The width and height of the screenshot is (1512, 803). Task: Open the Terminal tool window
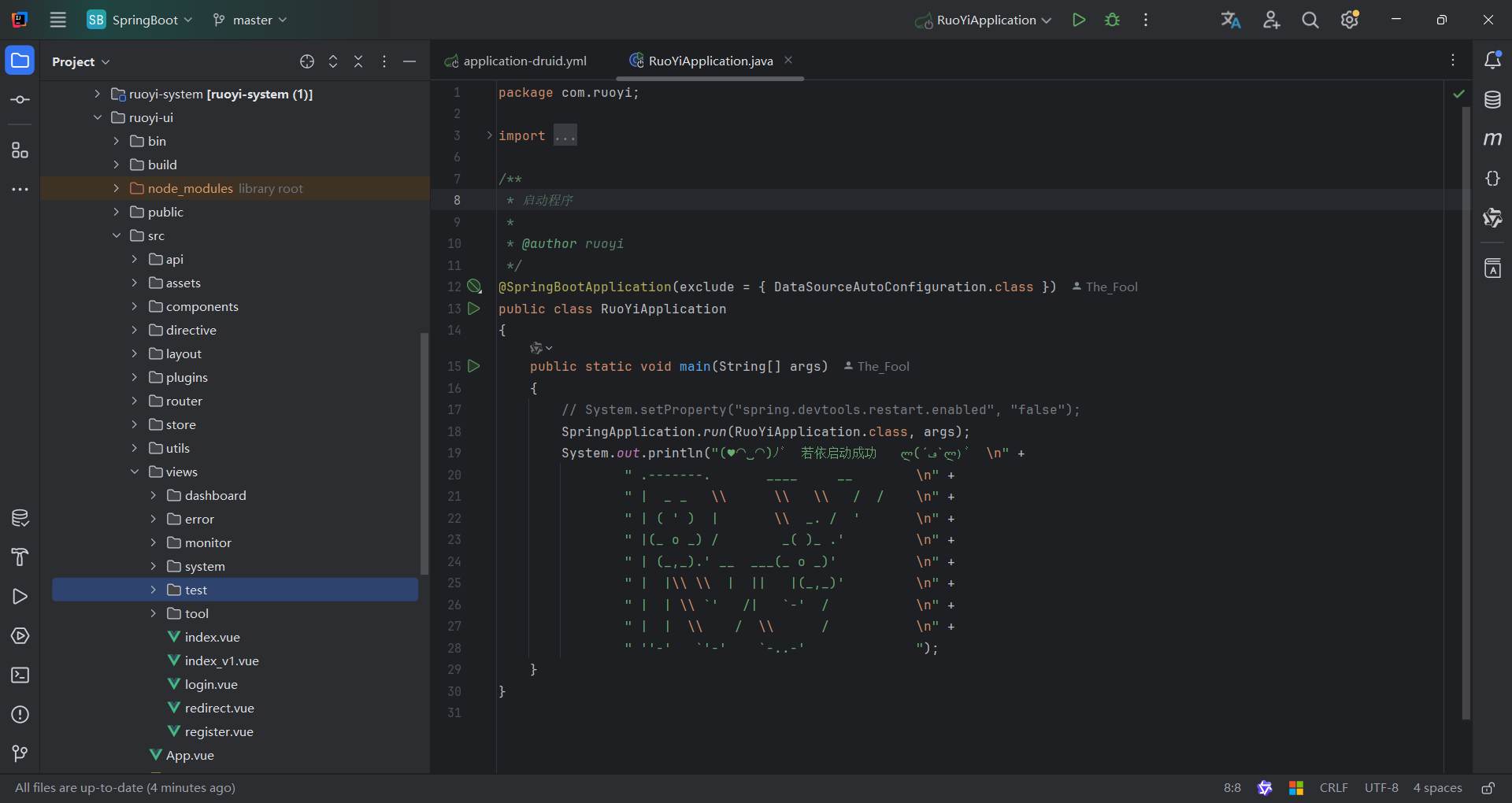(20, 675)
